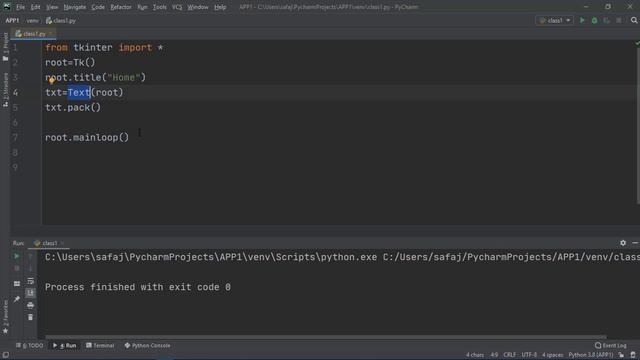Open the View menu
The image size is (640, 360).
pos(52,7)
